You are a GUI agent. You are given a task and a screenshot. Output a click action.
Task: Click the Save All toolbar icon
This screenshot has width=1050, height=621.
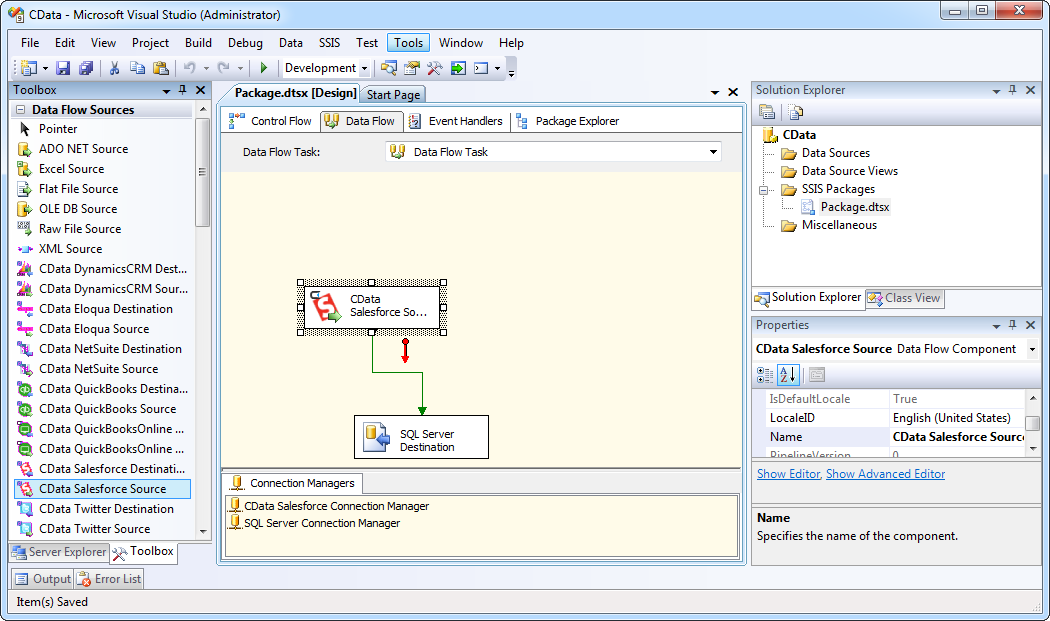tap(86, 68)
